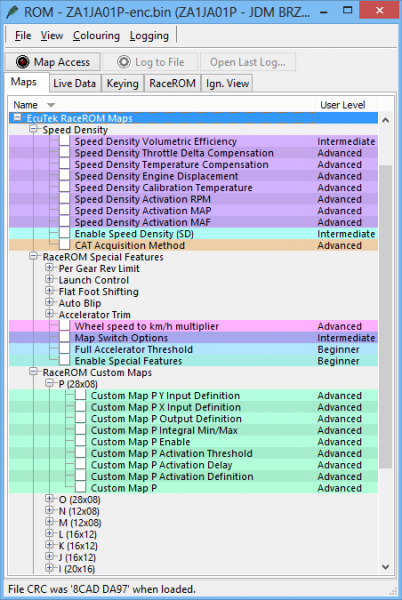Collapse the RaceROM Special Features branch

pos(34,256)
